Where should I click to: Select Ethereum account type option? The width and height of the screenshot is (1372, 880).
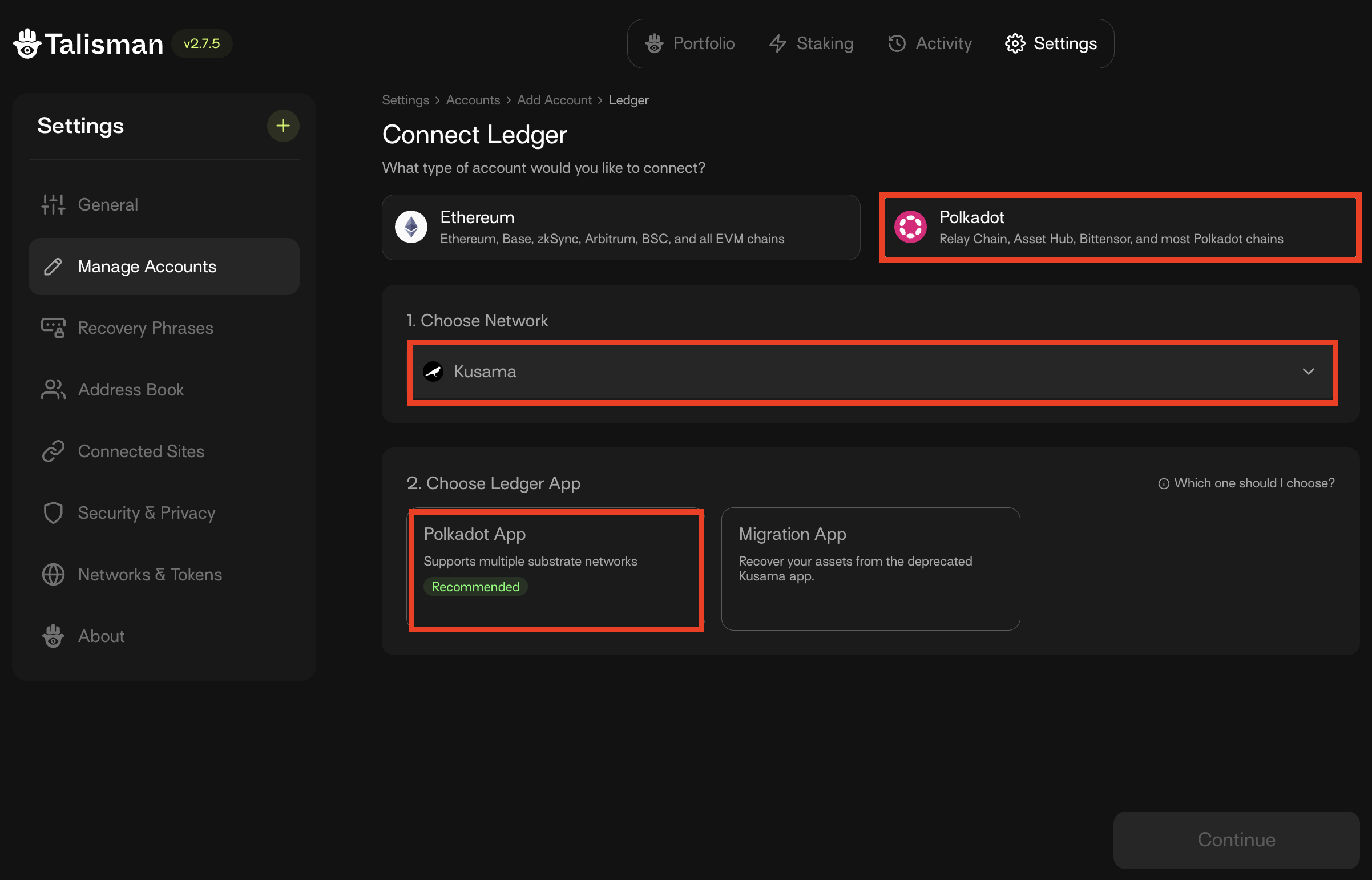click(x=620, y=228)
